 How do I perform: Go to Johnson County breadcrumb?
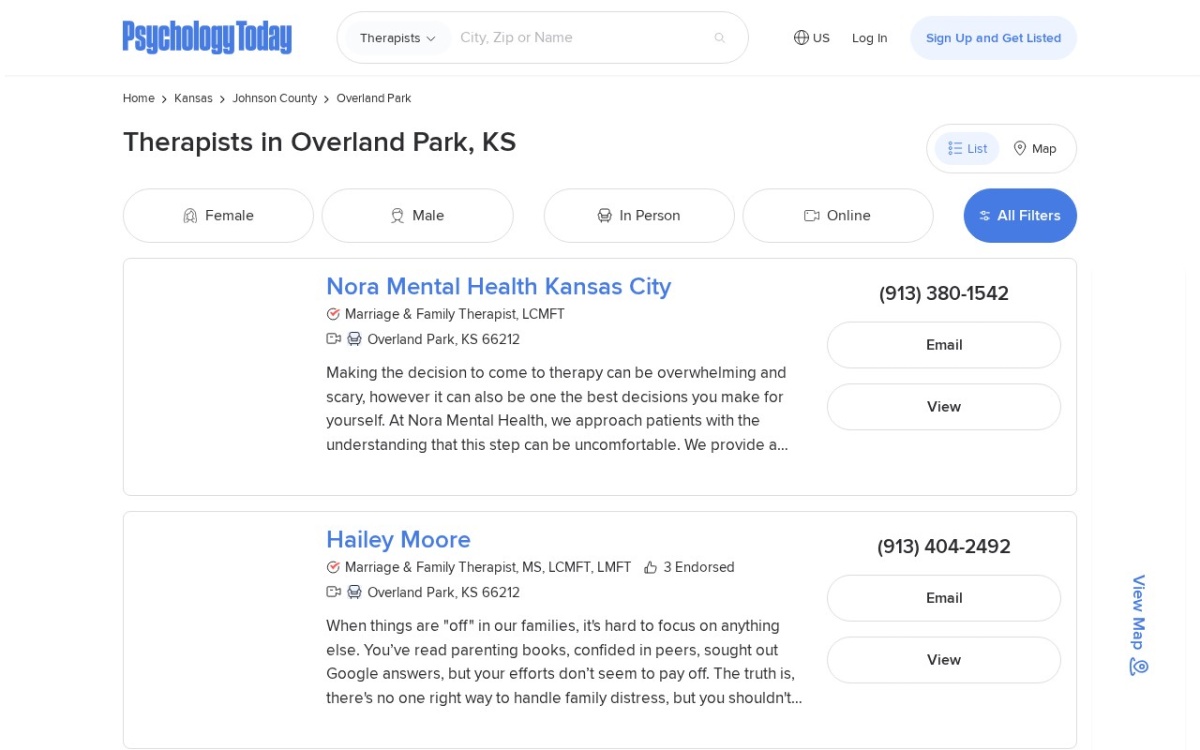pyautogui.click(x=275, y=98)
